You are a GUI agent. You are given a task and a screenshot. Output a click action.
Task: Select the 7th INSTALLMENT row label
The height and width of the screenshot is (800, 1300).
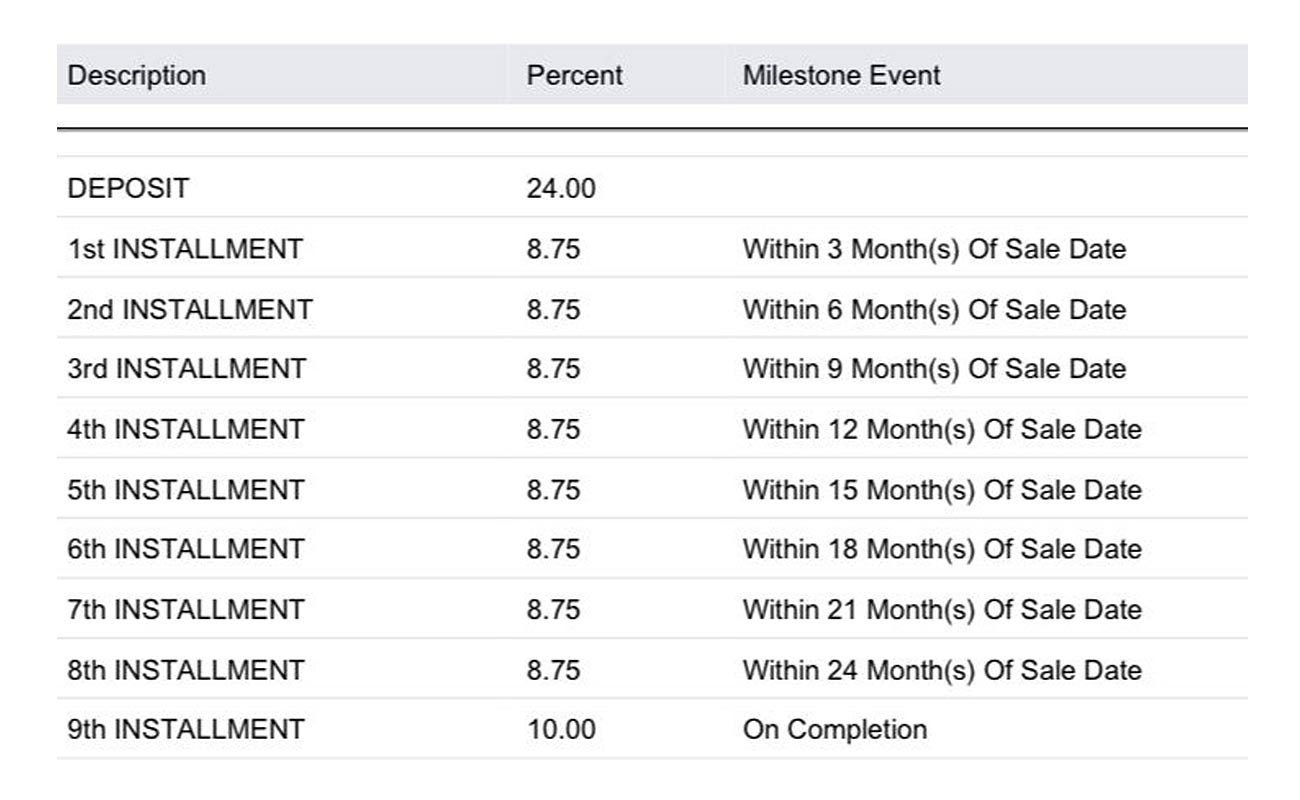click(x=186, y=609)
